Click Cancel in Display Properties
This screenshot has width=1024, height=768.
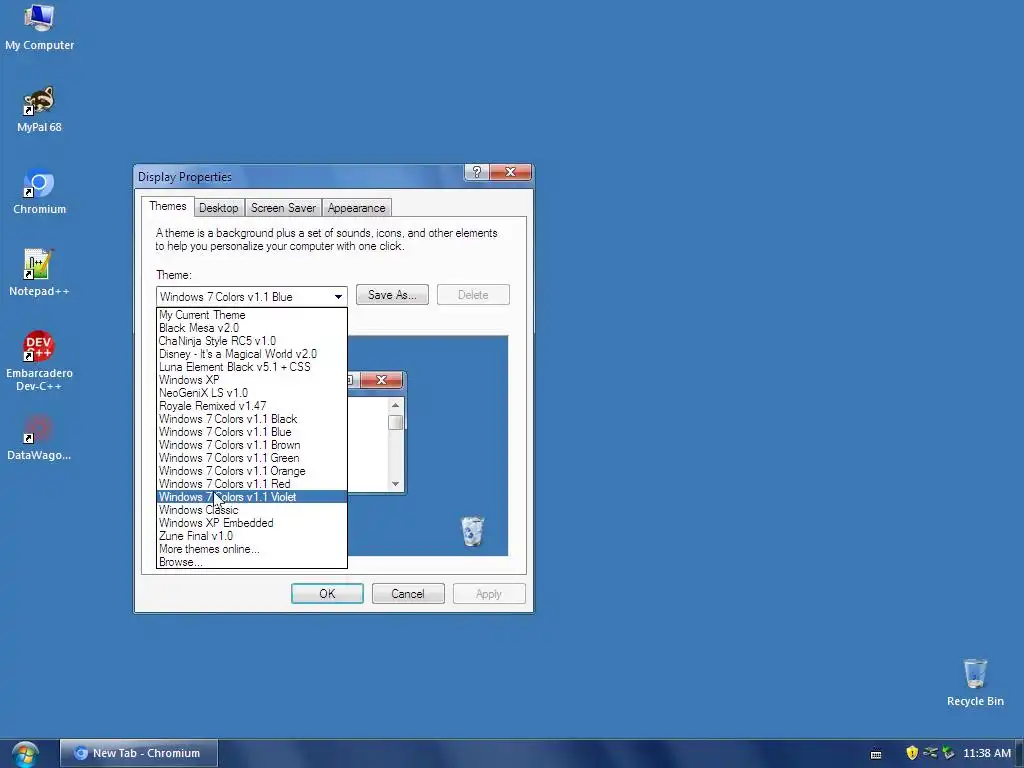coord(408,594)
